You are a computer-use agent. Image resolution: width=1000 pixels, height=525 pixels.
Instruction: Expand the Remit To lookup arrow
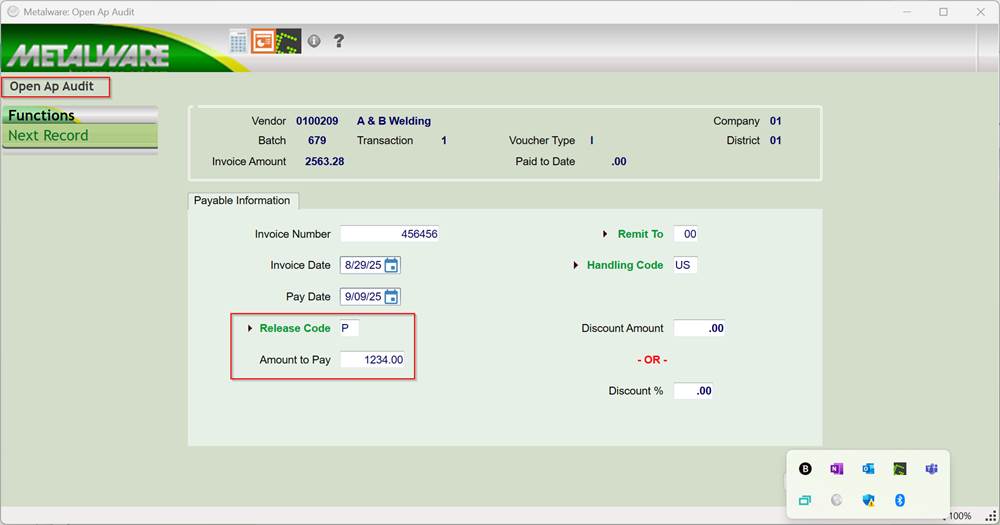pos(605,234)
